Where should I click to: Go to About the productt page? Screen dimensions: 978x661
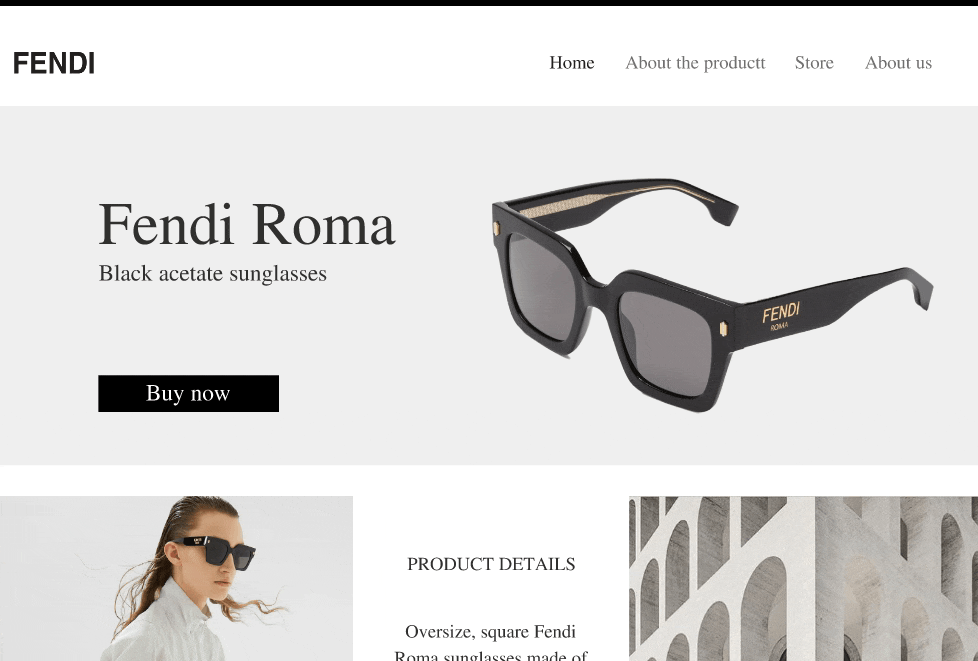coord(695,62)
